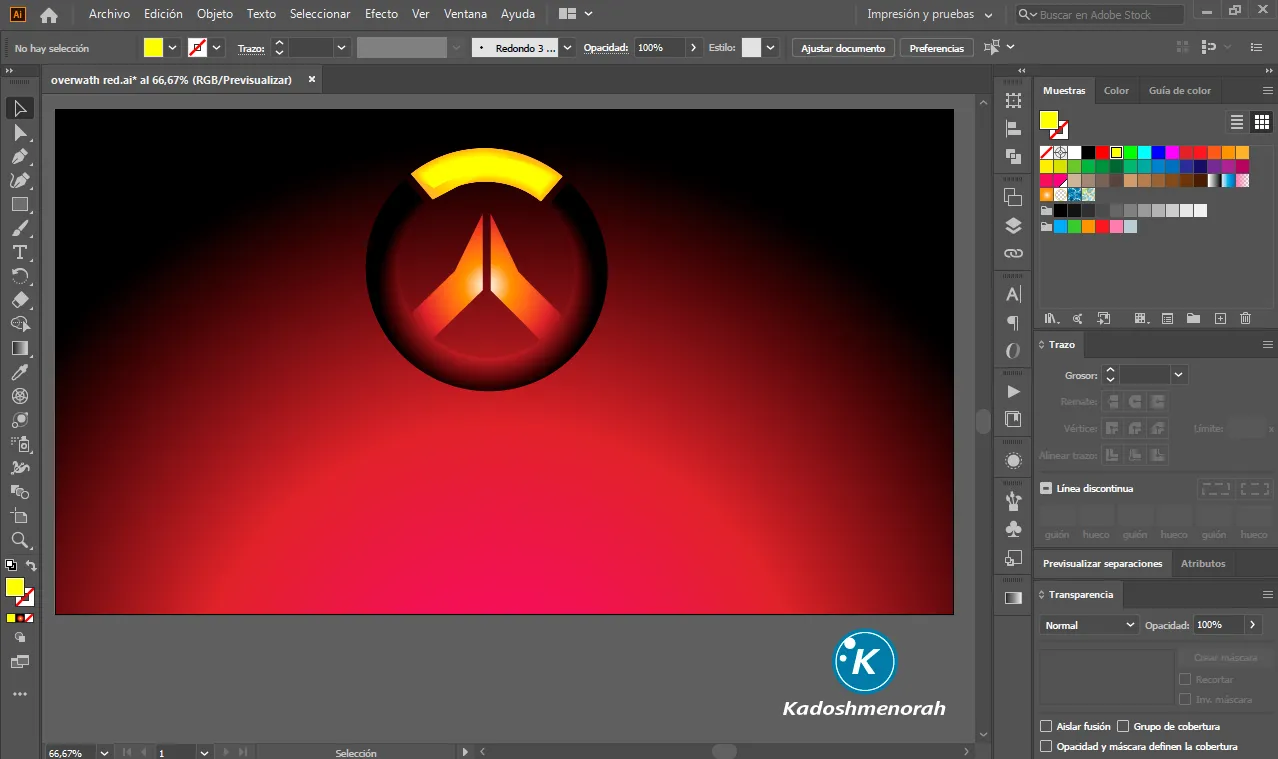Open the Ventana menu

click(x=465, y=14)
